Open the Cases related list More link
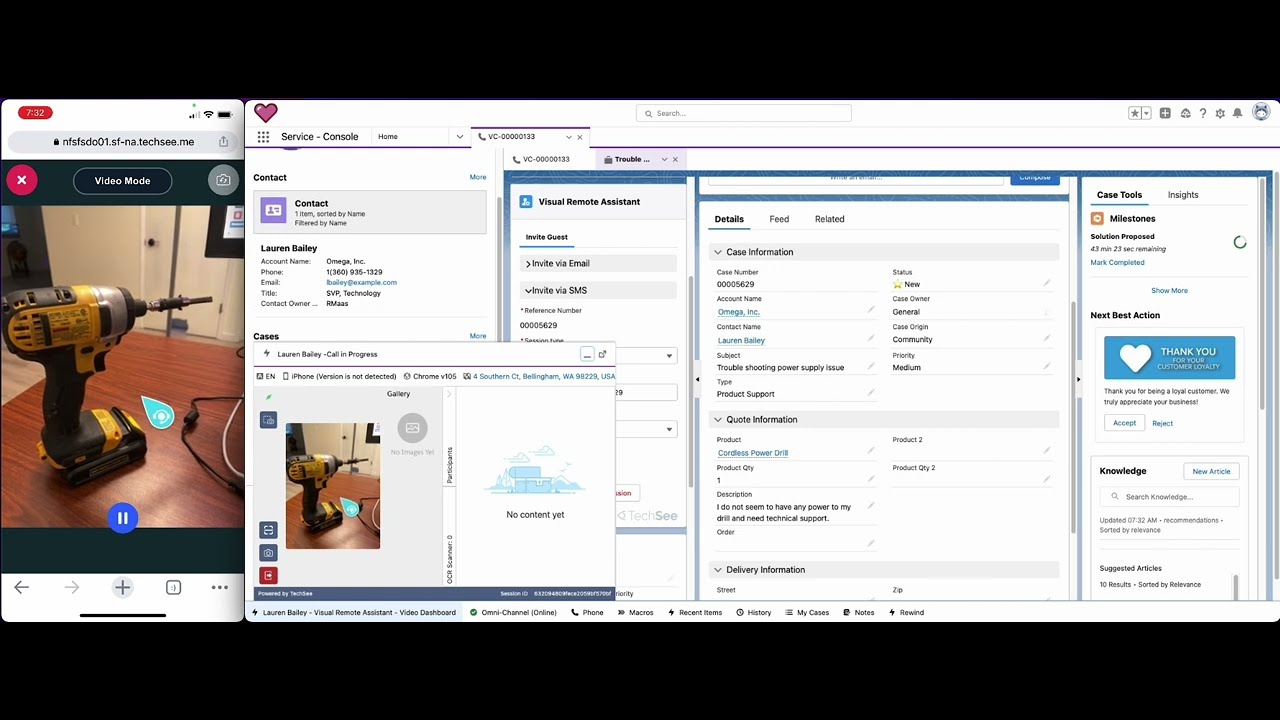Screen dimensions: 1280x720 [478, 336]
